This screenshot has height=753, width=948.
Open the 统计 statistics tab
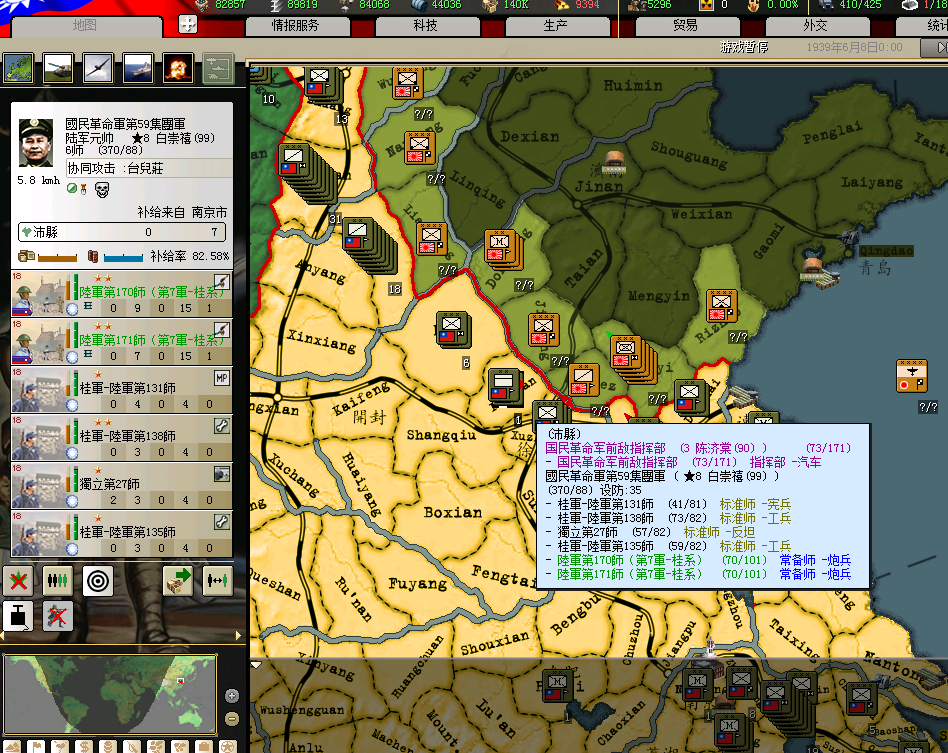coord(922,25)
